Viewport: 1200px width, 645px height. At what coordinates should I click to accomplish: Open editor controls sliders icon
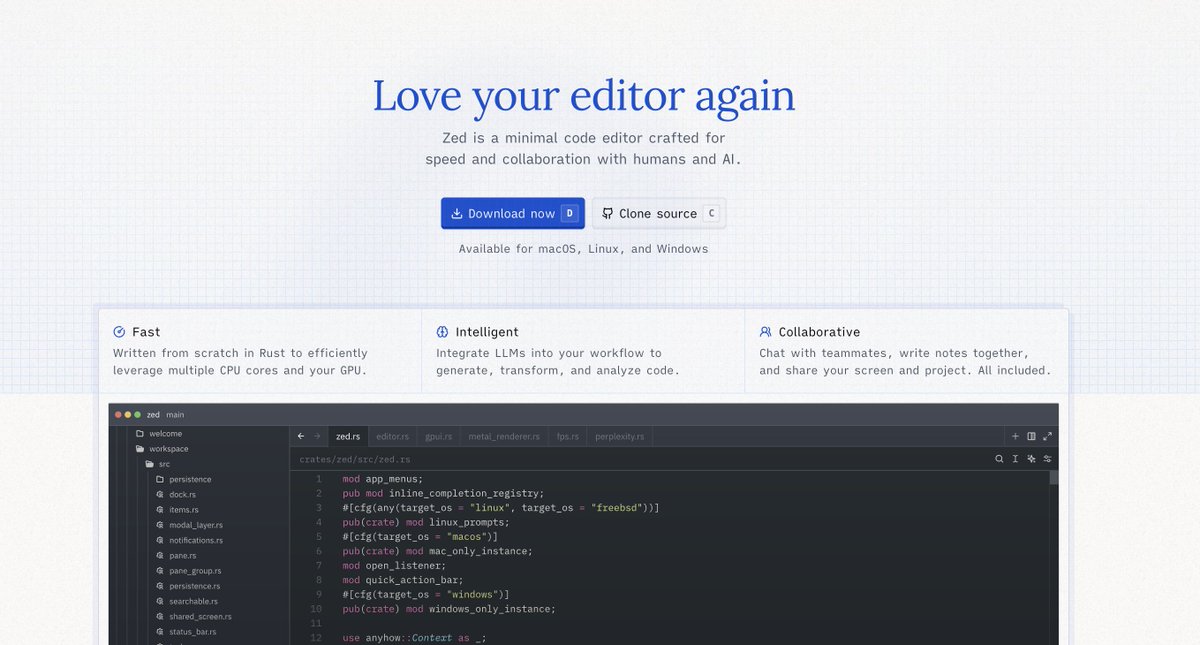1047,459
